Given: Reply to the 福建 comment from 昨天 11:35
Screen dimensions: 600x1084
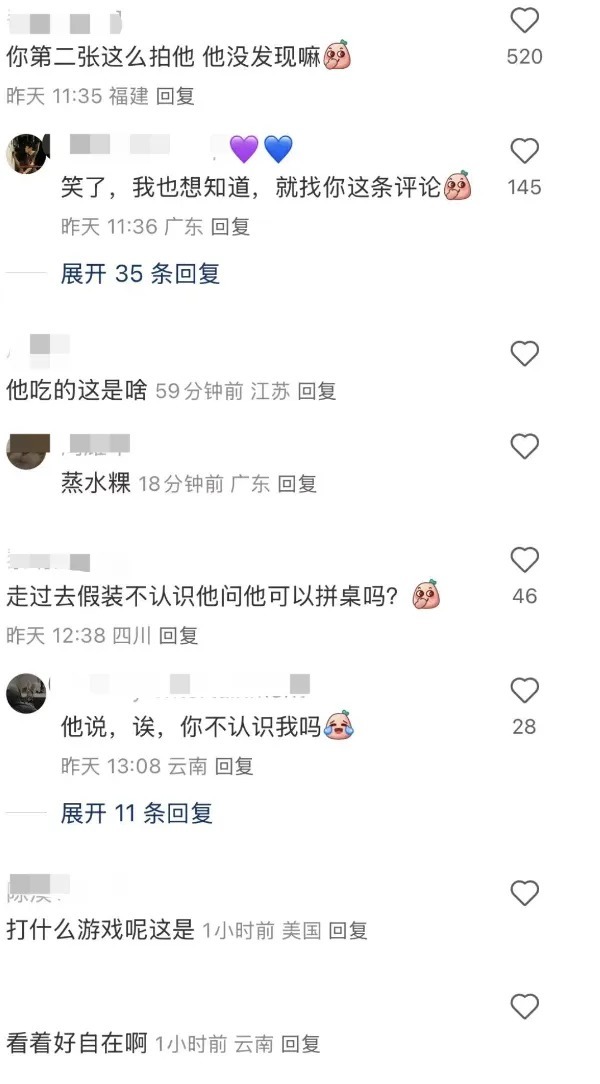Looking at the screenshot, I should pyautogui.click(x=175, y=96).
